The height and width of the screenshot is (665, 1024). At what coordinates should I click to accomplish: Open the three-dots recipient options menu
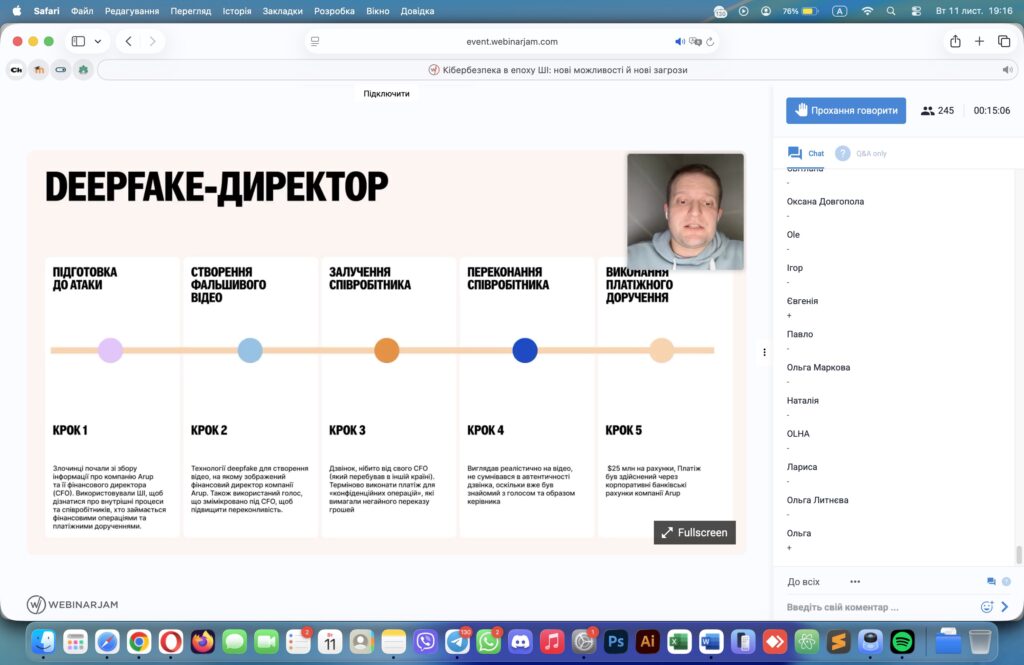[x=855, y=582]
